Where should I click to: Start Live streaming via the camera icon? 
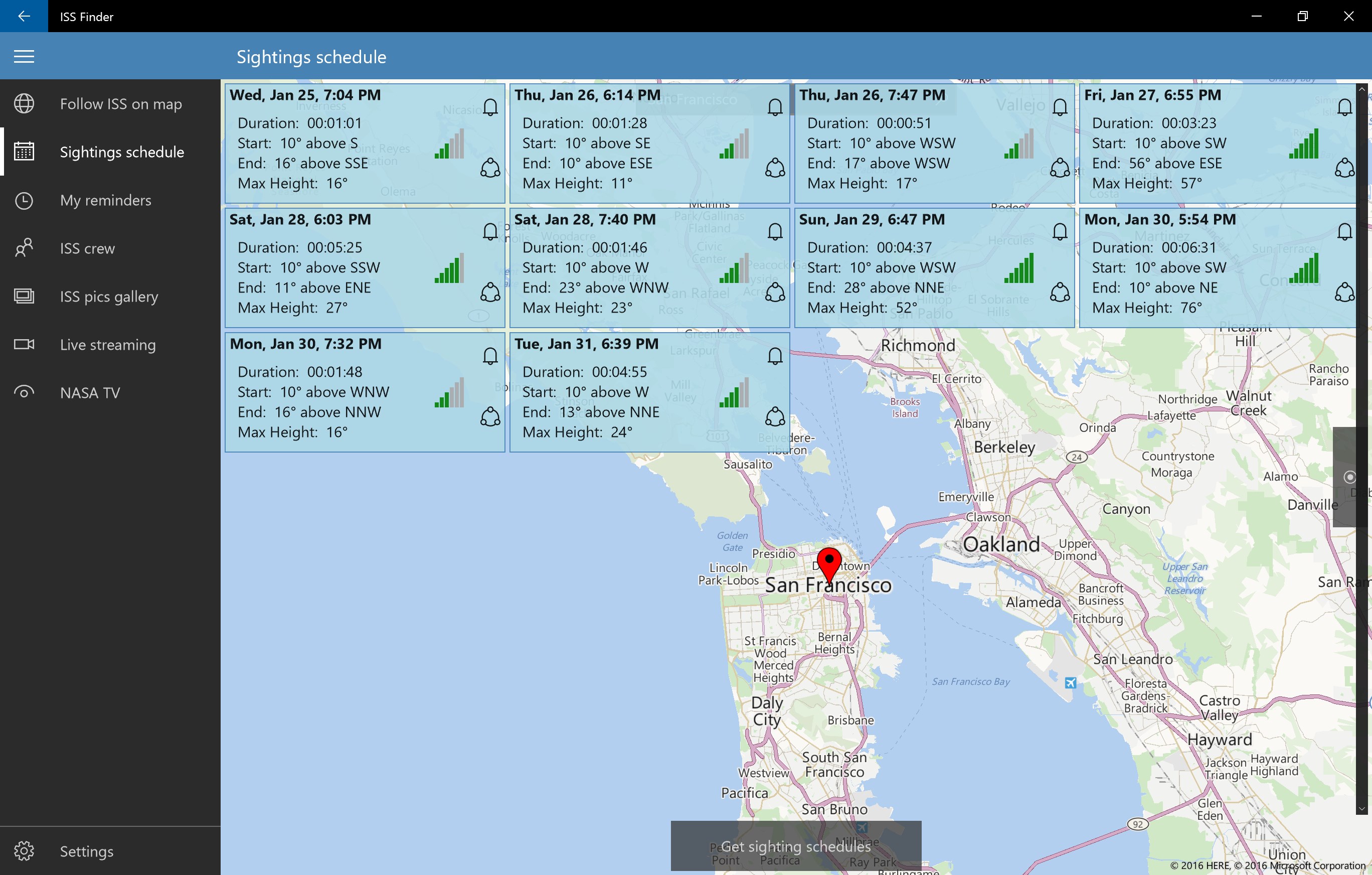24,344
